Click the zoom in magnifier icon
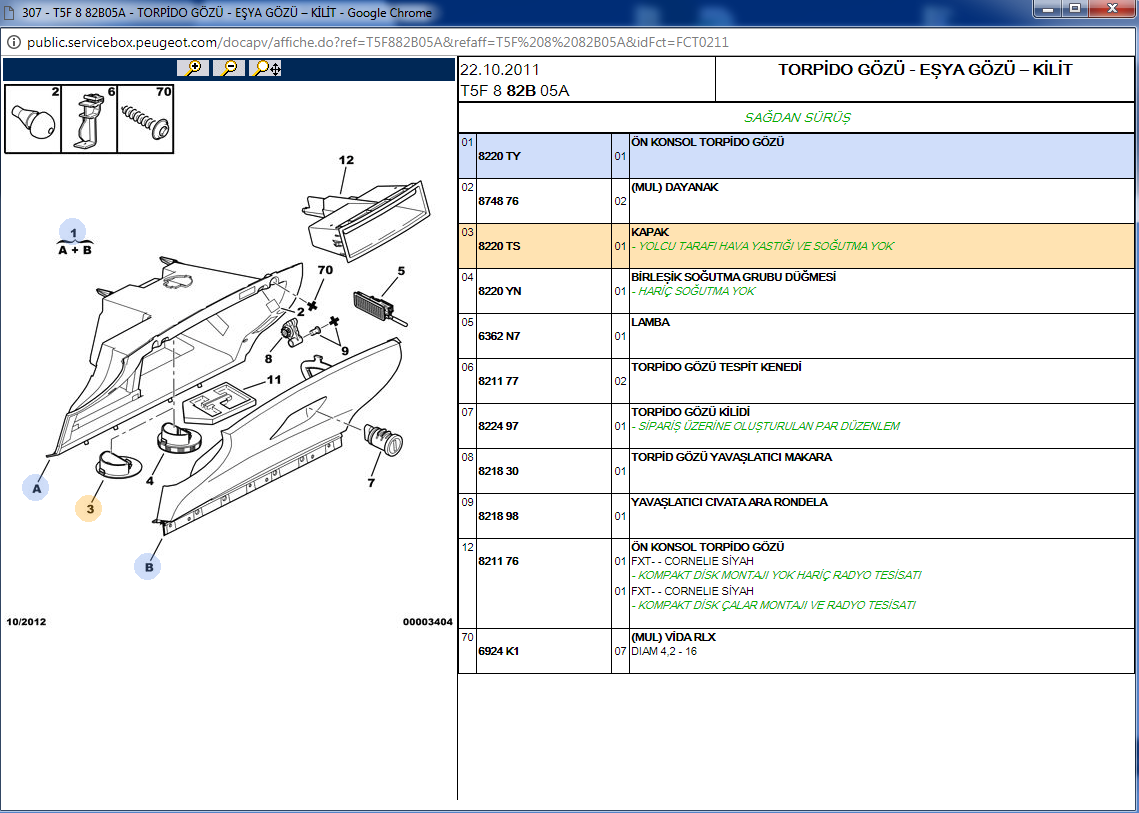The image size is (1139, 813). [x=192, y=68]
